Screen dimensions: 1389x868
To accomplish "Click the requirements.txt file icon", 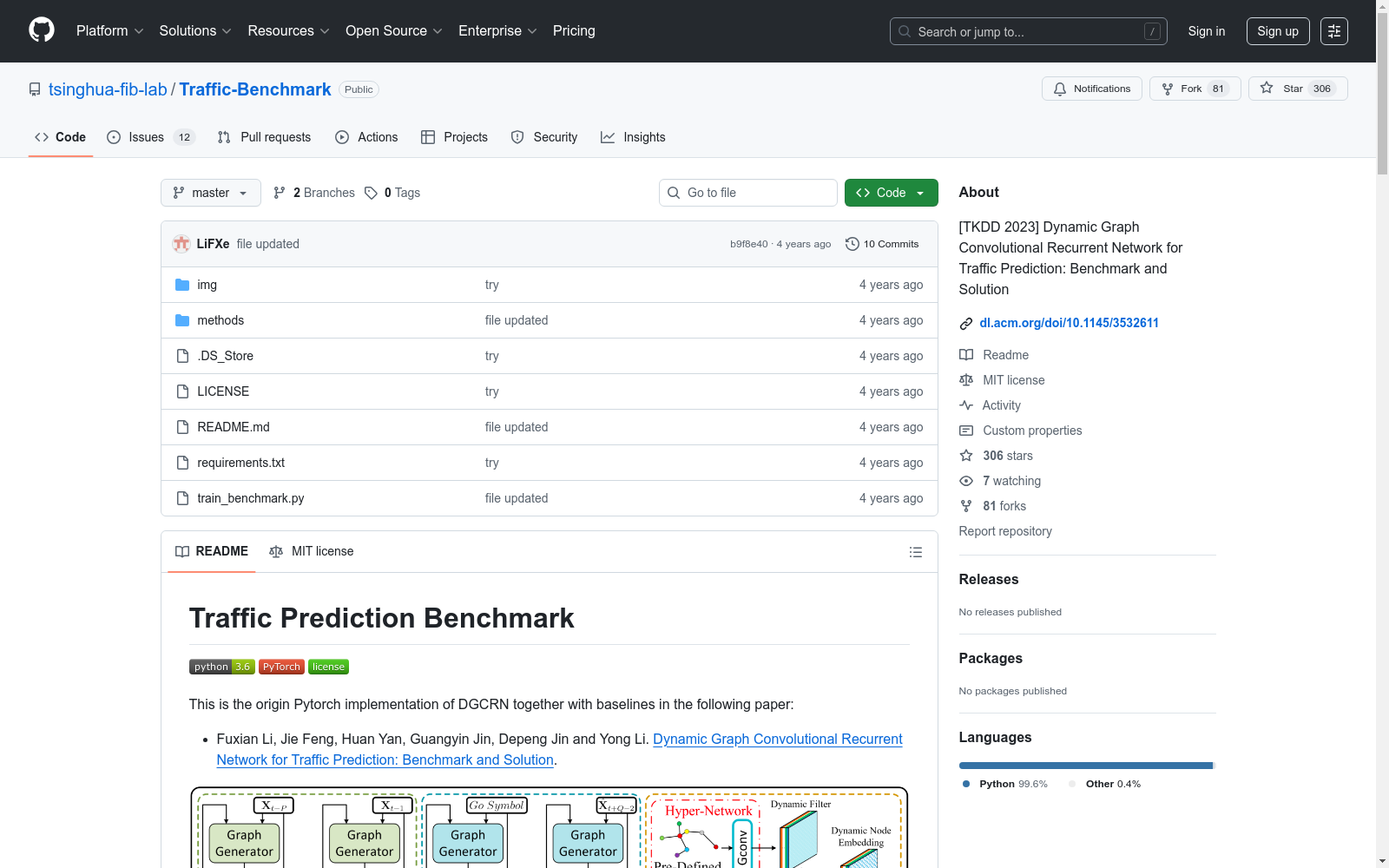I will tap(182, 463).
